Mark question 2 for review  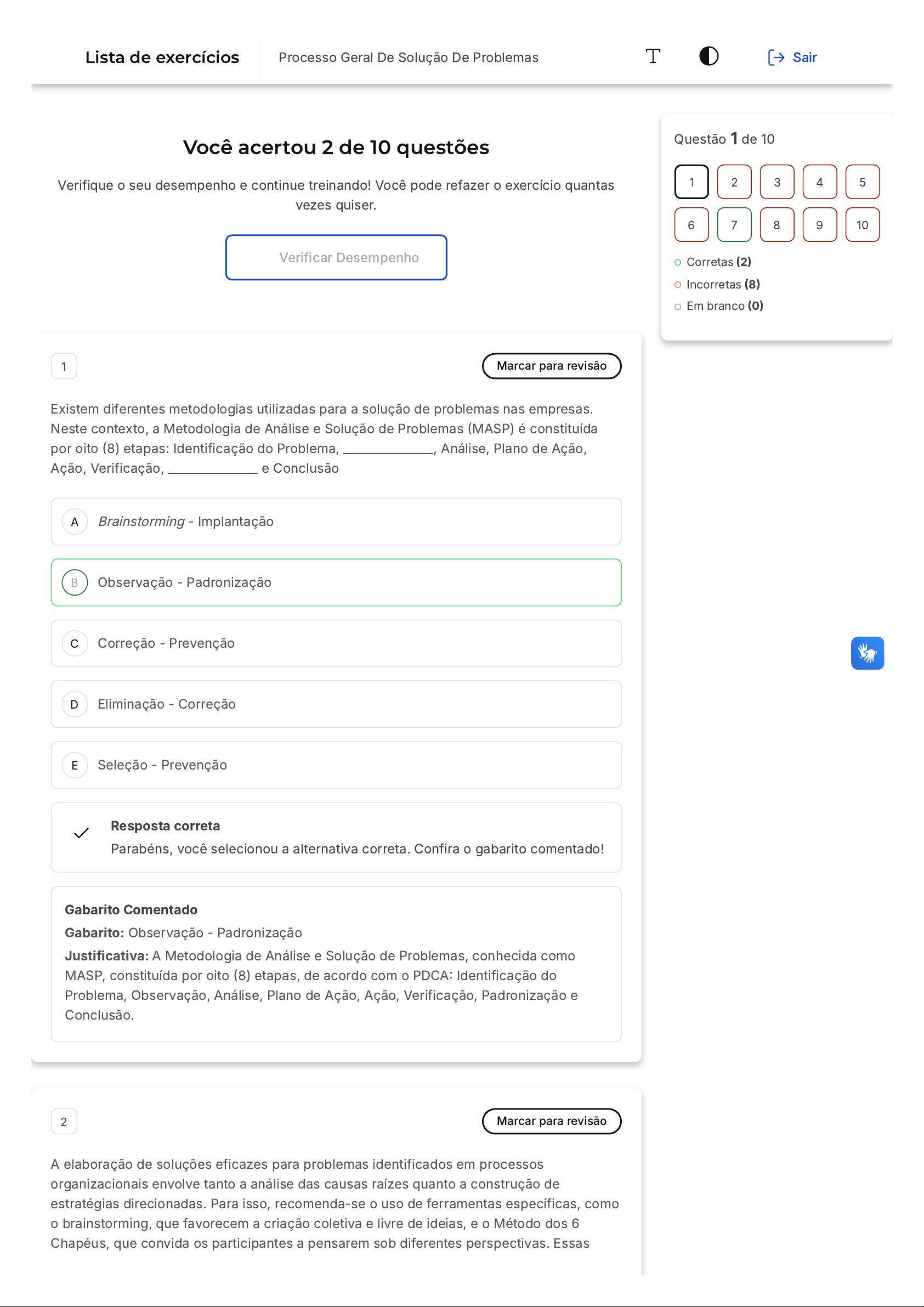[551, 1121]
